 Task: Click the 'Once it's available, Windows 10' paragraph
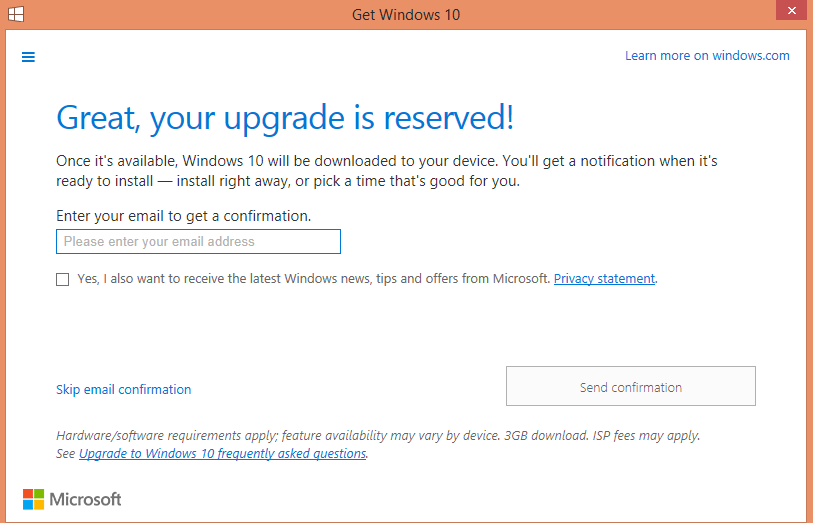point(387,171)
